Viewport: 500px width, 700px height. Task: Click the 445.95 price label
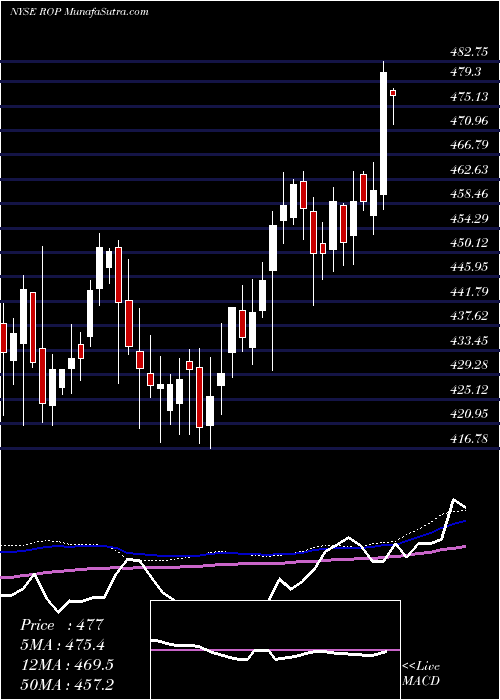coord(469,268)
